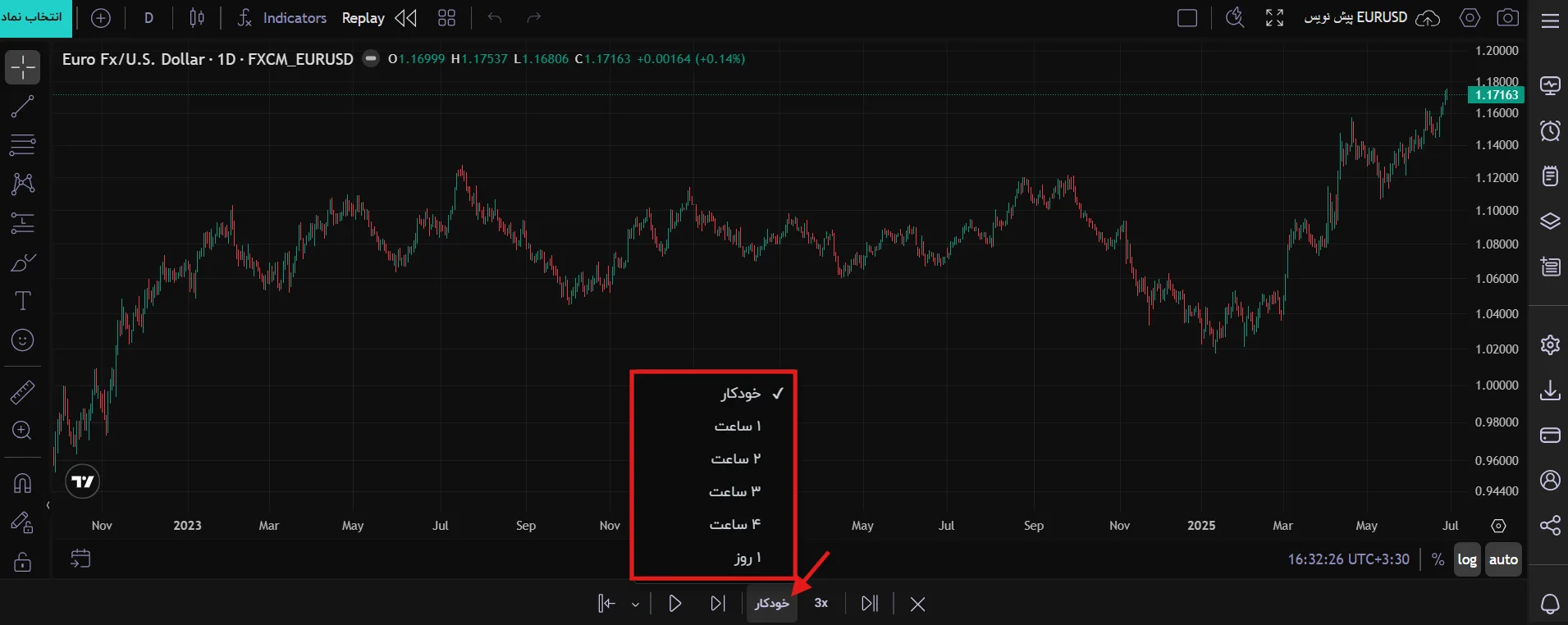Select the patterns drawing tool
Image resolution: width=1568 pixels, height=625 pixels.
tap(23, 184)
